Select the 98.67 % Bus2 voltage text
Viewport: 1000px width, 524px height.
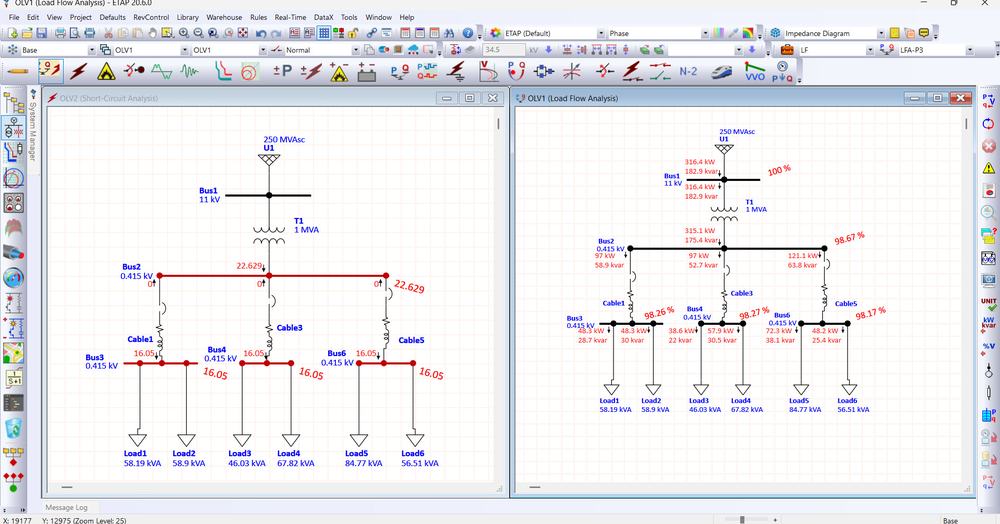849,238
